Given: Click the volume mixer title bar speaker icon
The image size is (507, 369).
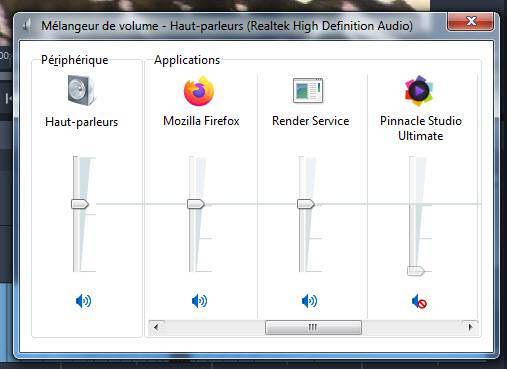Looking at the screenshot, I should 27,26.
